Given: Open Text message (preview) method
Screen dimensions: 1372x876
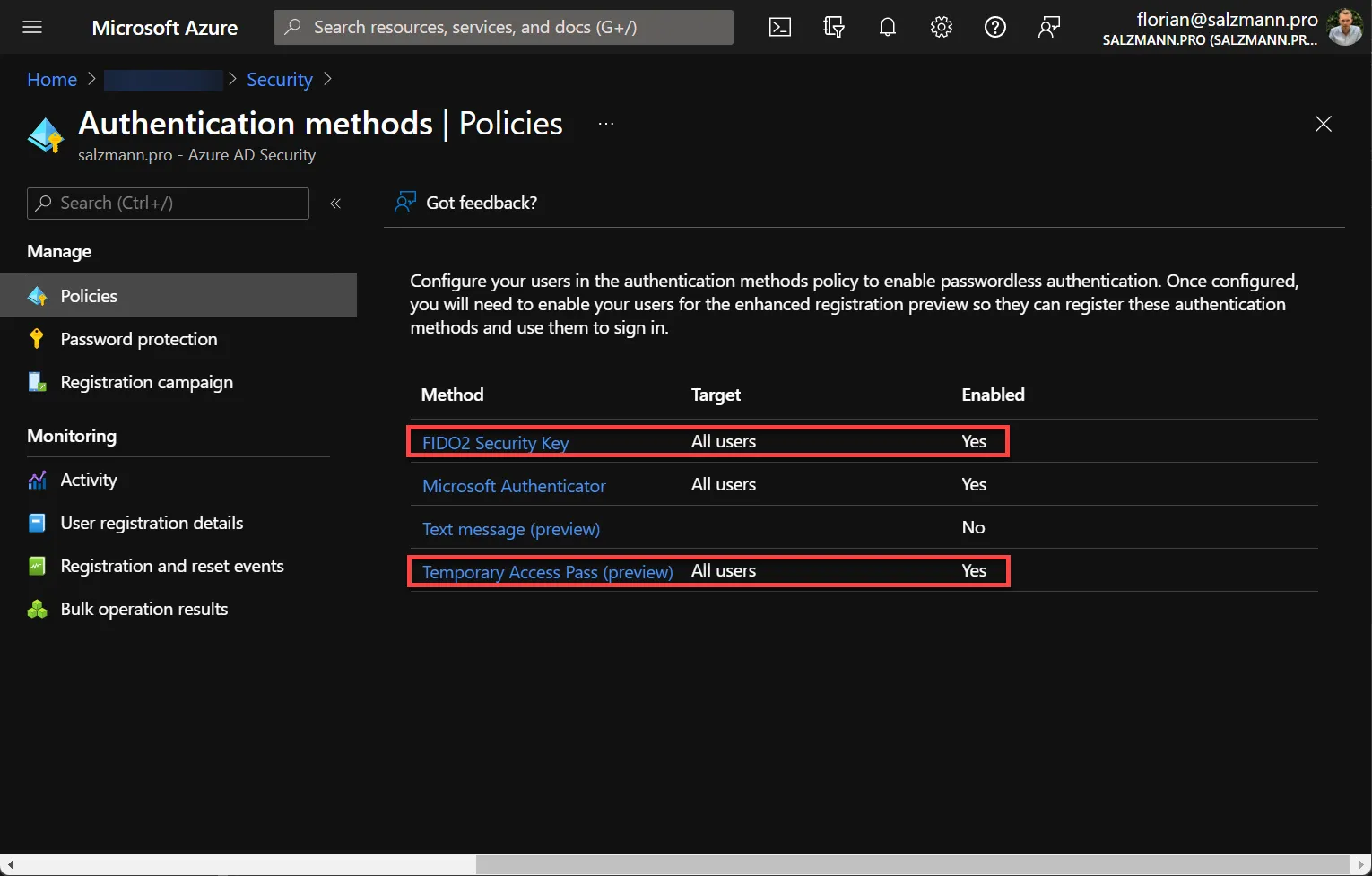Looking at the screenshot, I should pos(511,528).
